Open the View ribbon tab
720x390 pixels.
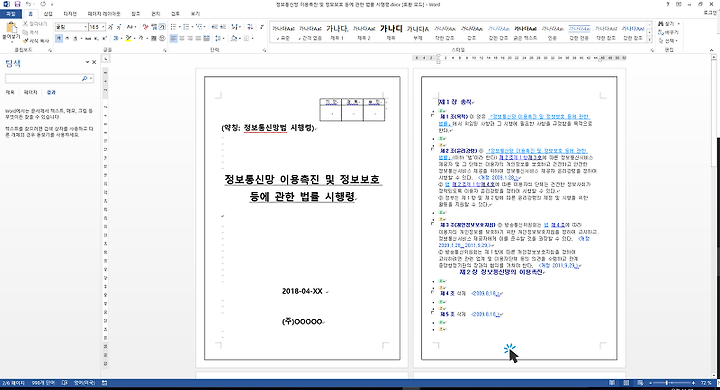click(x=195, y=14)
